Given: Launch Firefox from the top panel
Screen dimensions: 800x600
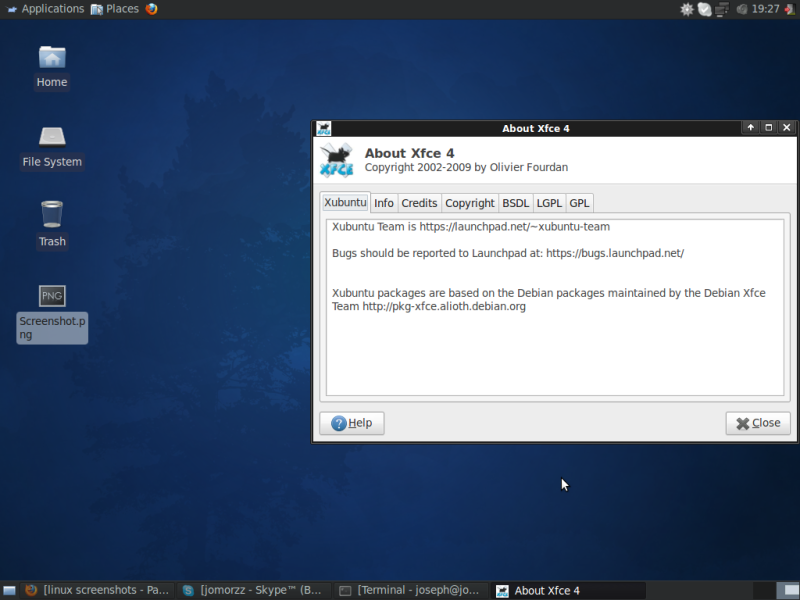Looking at the screenshot, I should tap(152, 9).
